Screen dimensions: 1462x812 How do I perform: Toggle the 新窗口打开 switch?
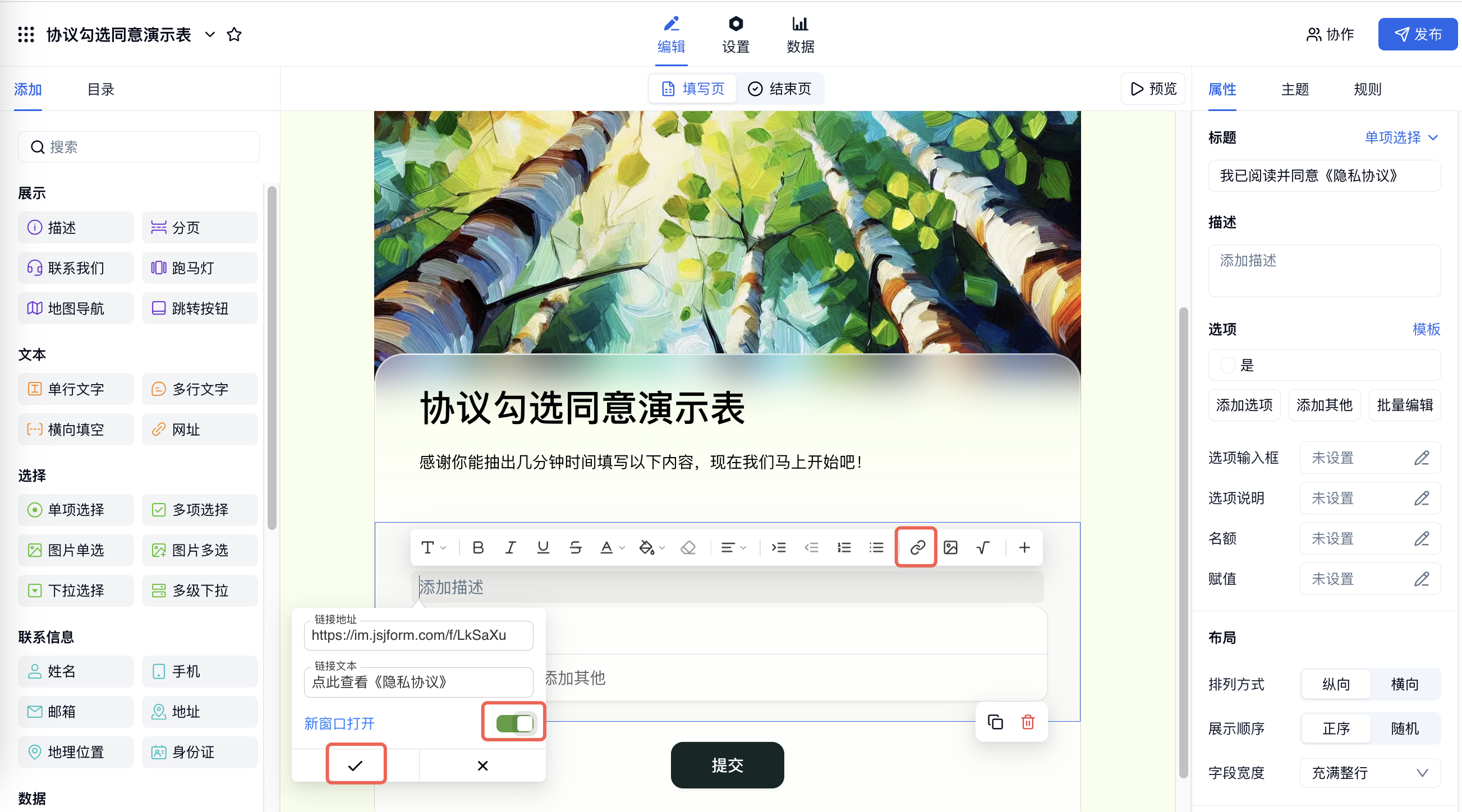pyautogui.click(x=515, y=723)
